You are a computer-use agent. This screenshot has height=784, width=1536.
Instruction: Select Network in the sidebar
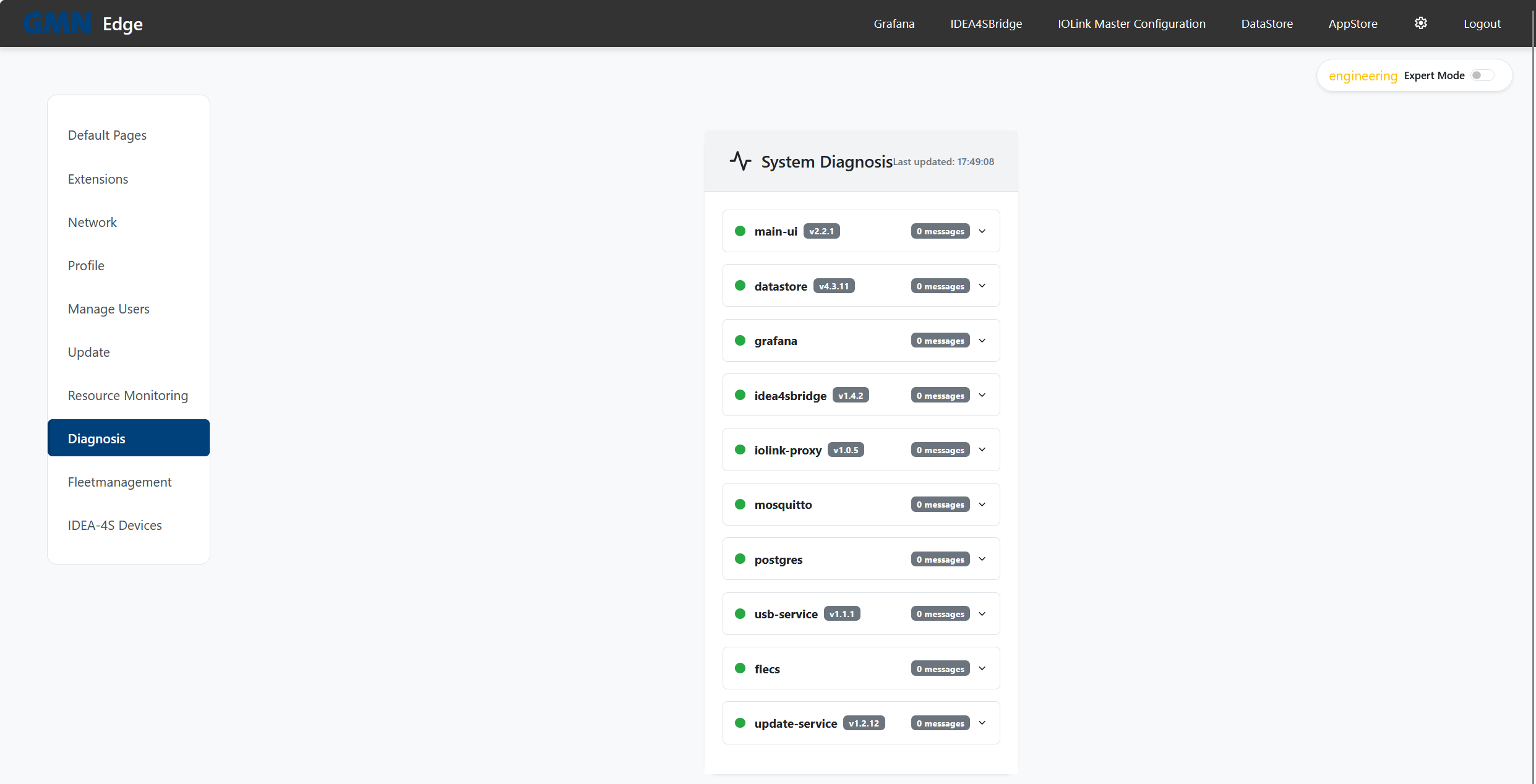click(x=92, y=222)
